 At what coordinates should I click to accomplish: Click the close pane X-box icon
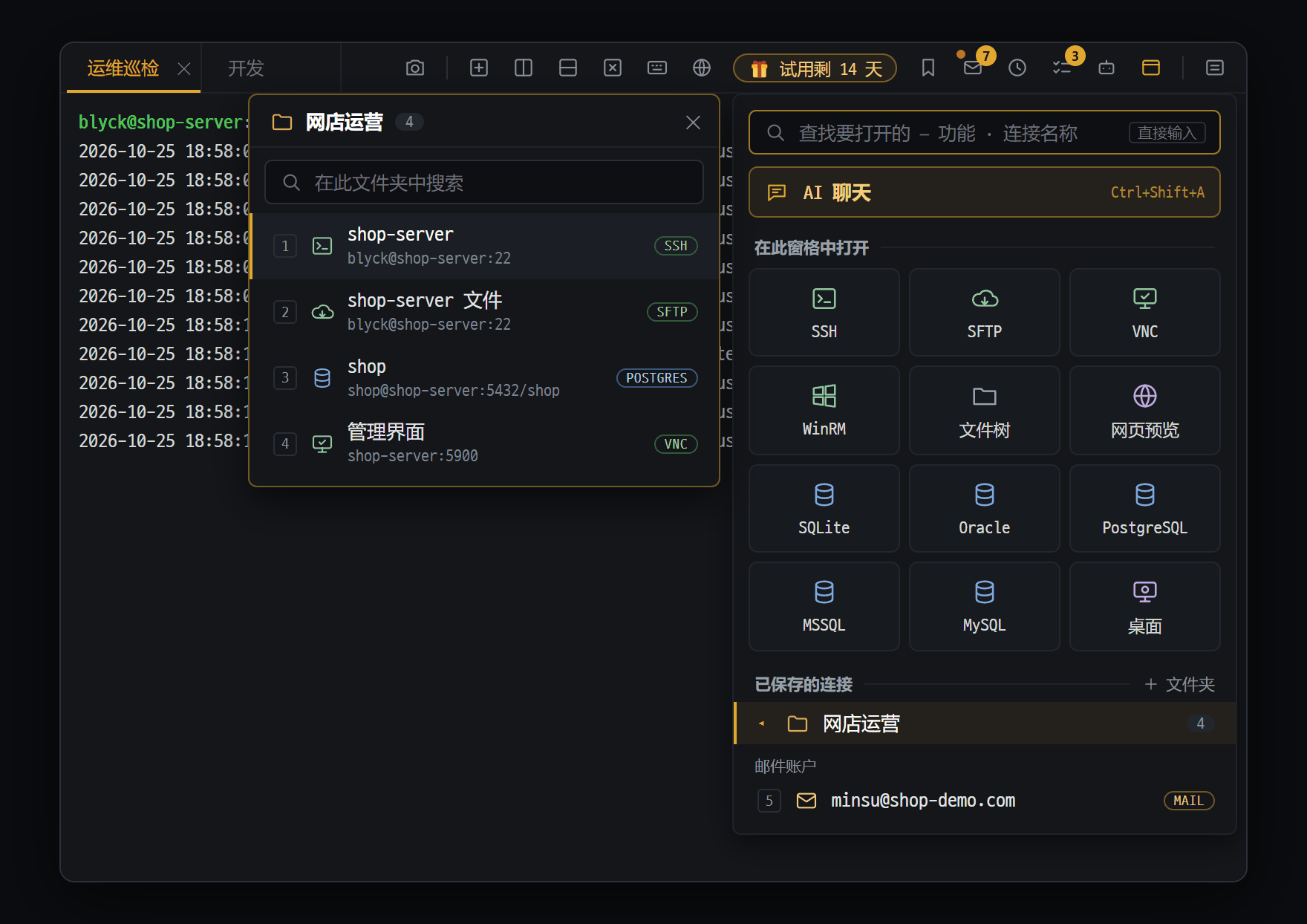coord(613,68)
